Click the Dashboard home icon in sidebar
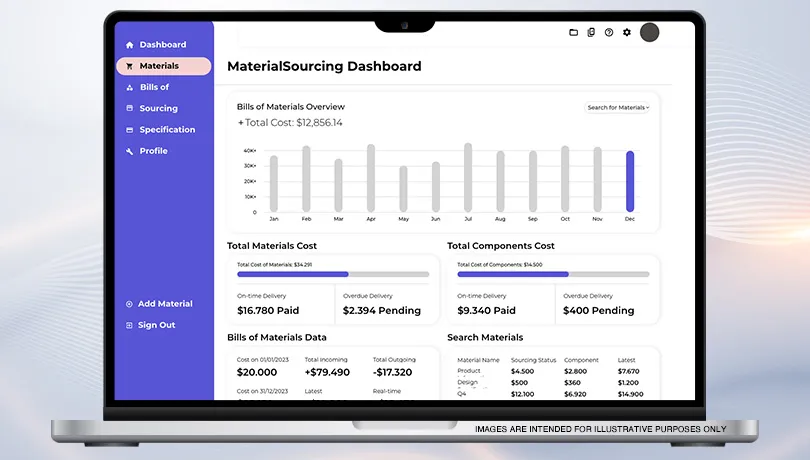 129,45
